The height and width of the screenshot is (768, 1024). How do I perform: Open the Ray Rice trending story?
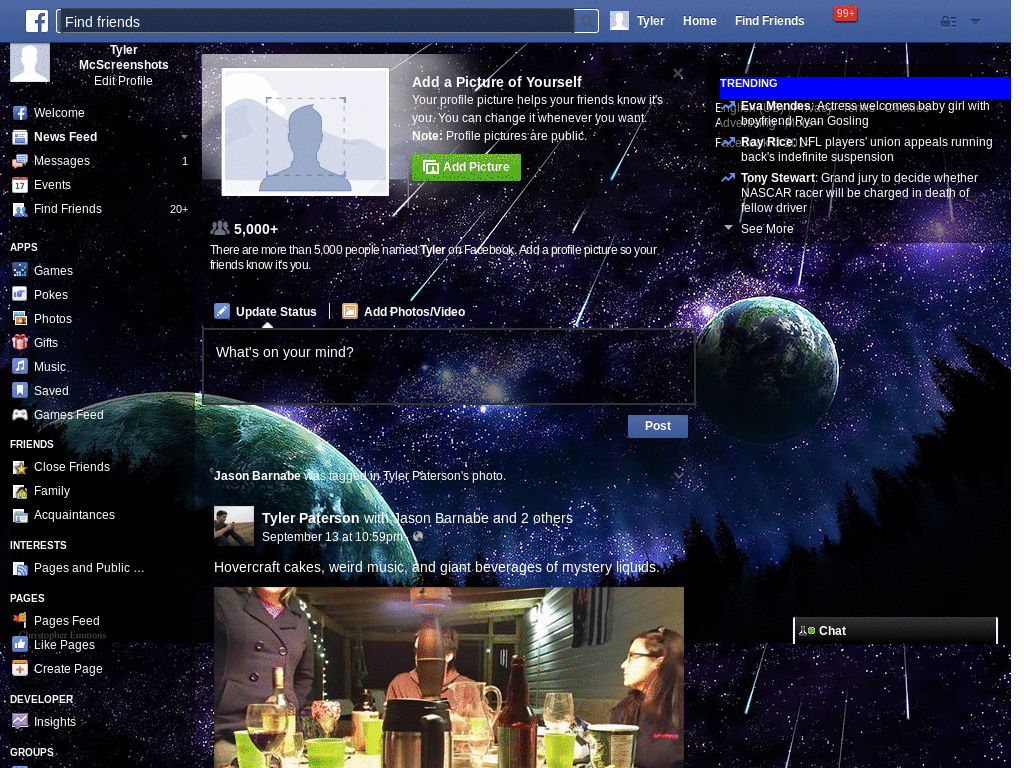pos(866,149)
